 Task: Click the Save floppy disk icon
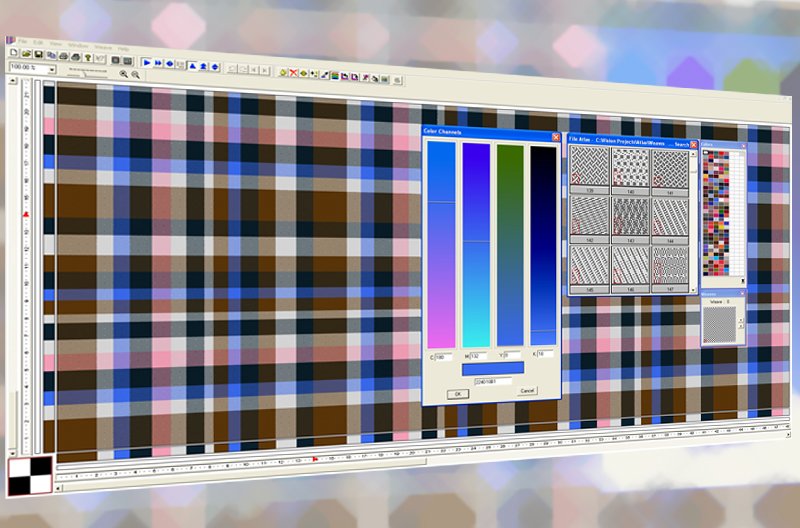point(38,54)
